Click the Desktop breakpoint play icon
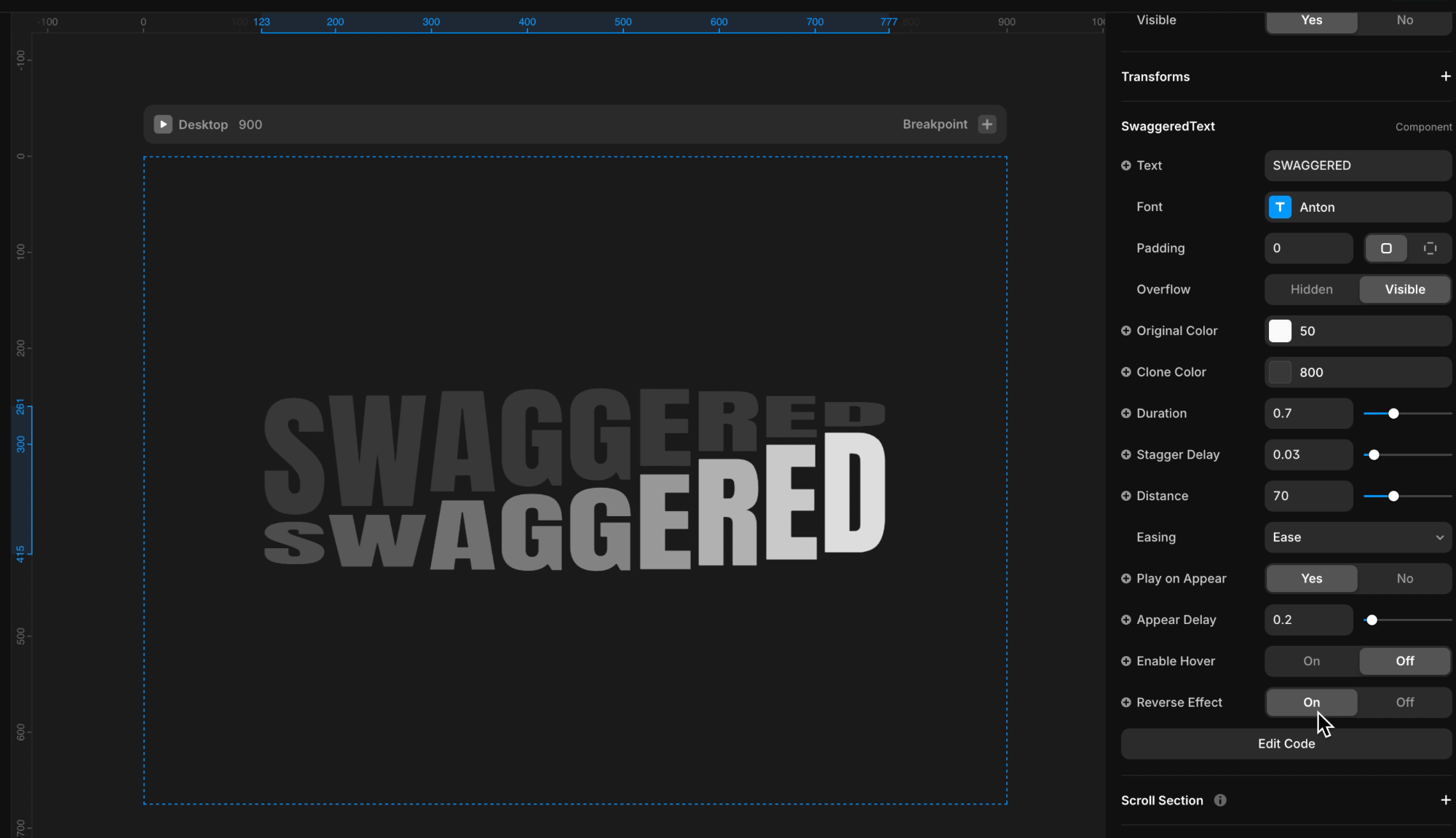 pyautogui.click(x=163, y=124)
